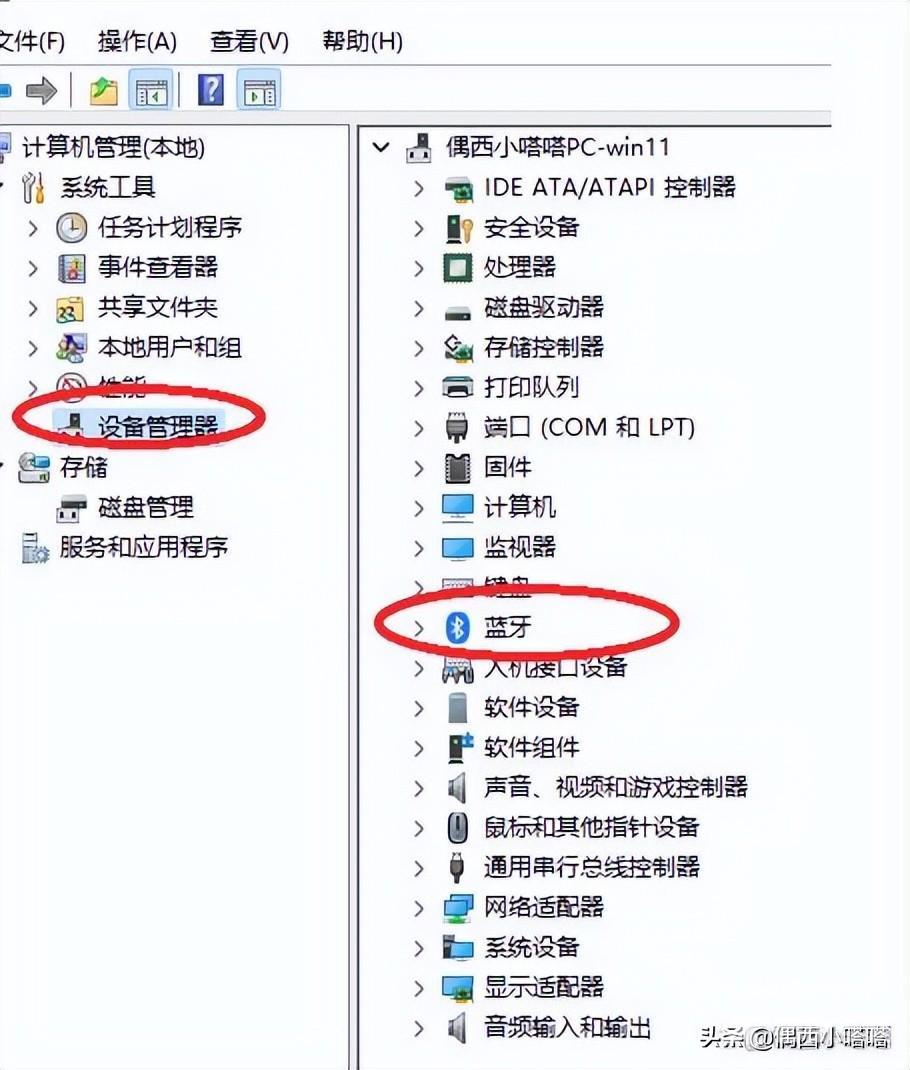The height and width of the screenshot is (1070, 910).
Task: Select 服务和应用程序 in the tree
Action: [143, 547]
